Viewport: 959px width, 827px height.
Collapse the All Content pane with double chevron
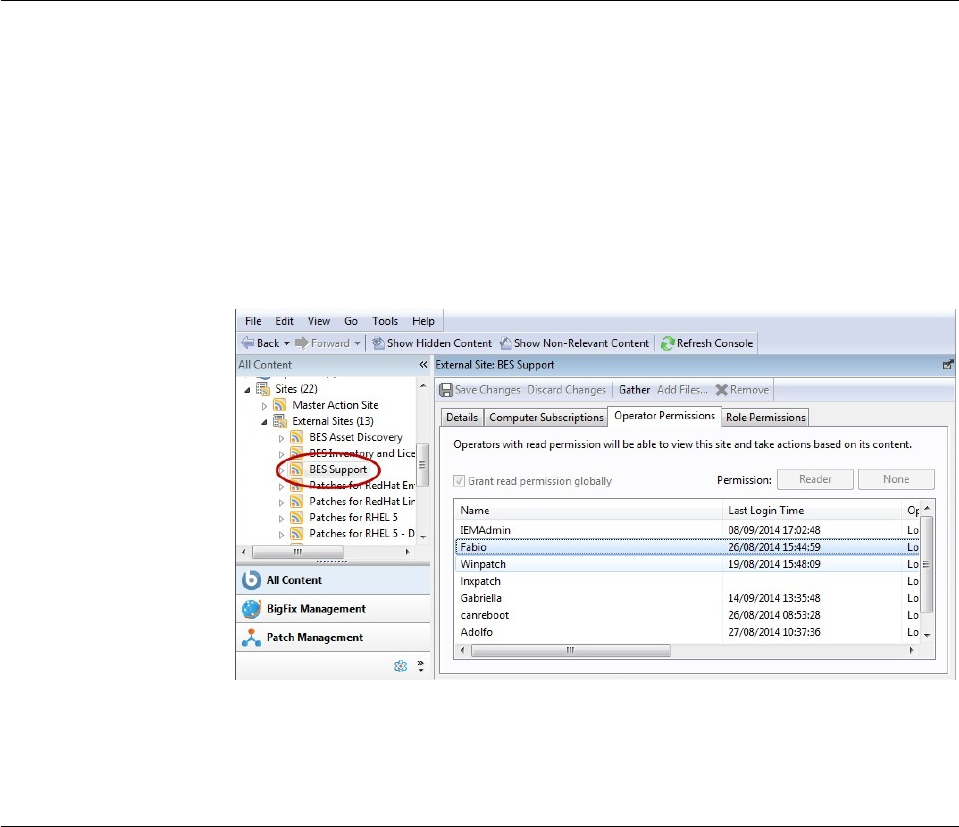[x=423, y=365]
